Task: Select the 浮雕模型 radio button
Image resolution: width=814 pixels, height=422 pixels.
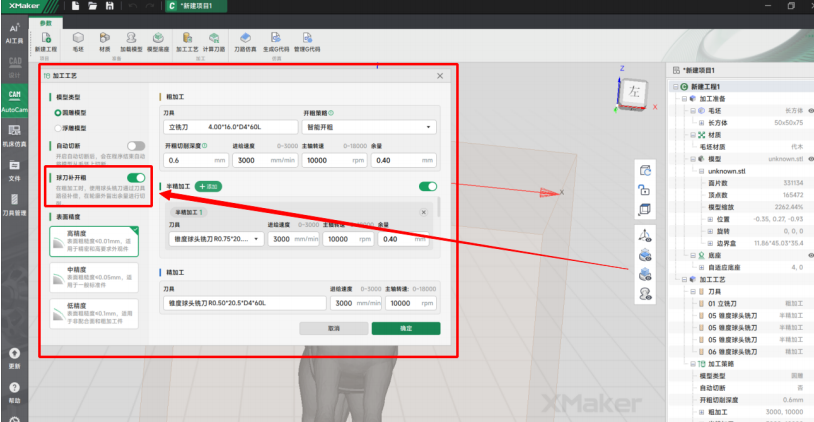Action: pyautogui.click(x=58, y=128)
